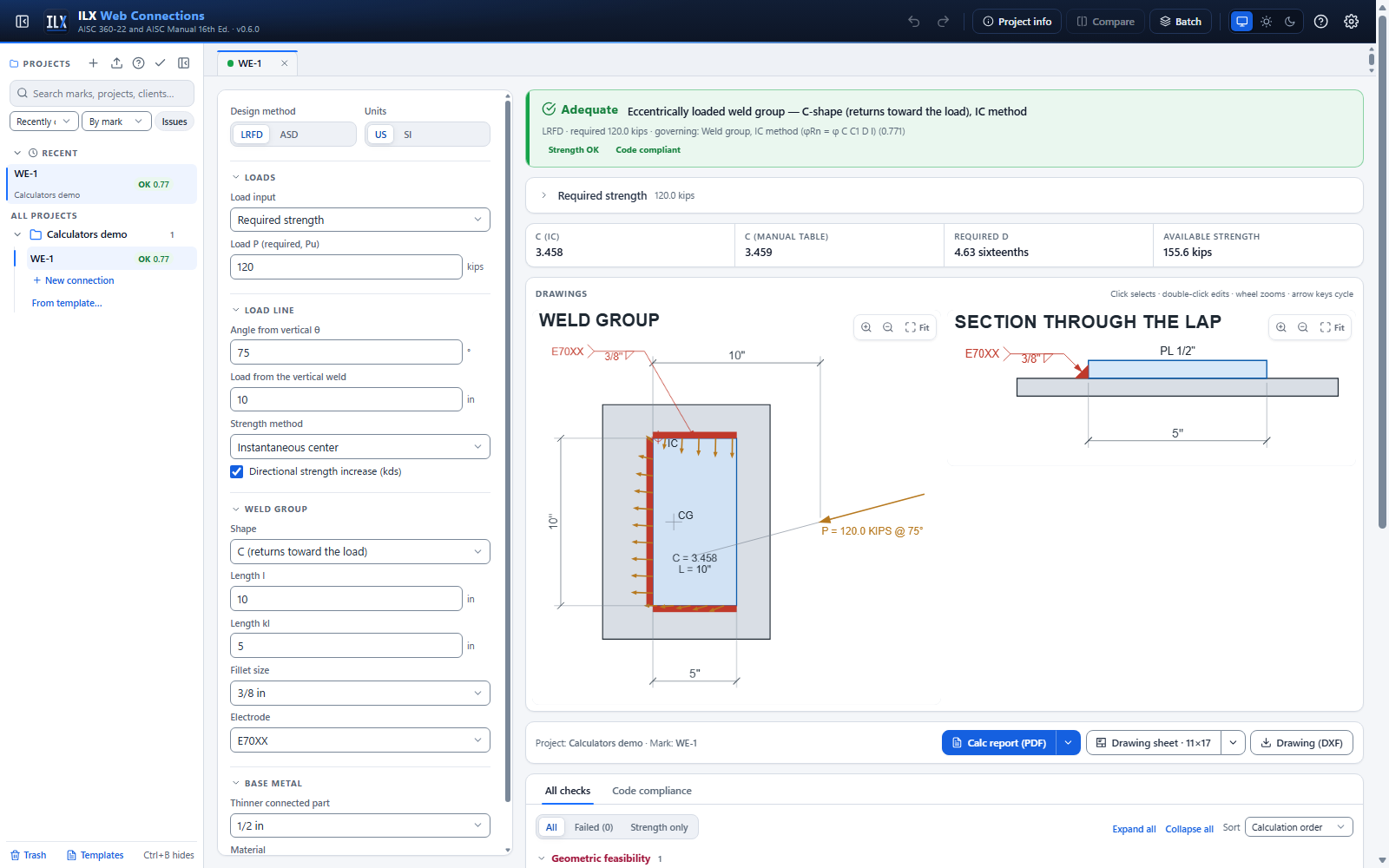Open the Fillet size dropdown
This screenshot has width=1389, height=868.
click(360, 693)
